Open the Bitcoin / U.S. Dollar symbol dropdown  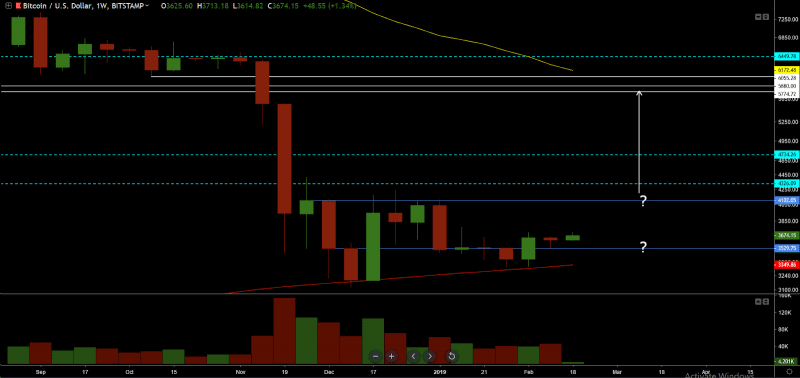147,6
